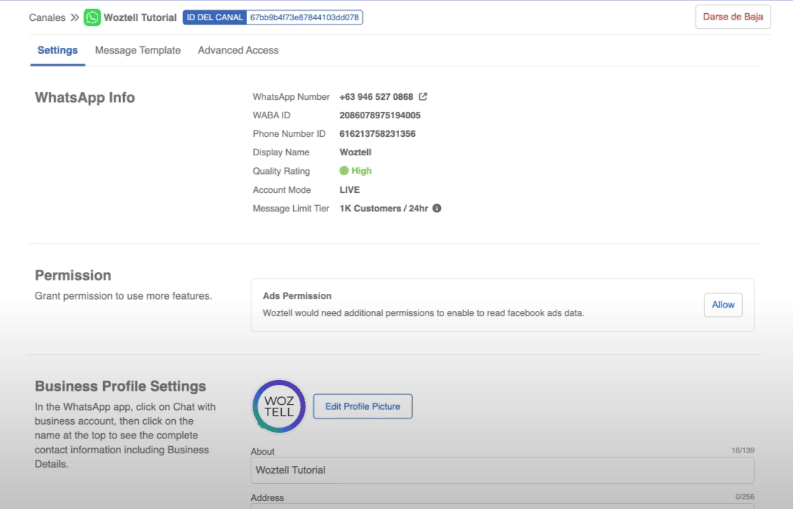Click info icon beside Message Limit Tier
The height and width of the screenshot is (509, 793).
point(437,208)
